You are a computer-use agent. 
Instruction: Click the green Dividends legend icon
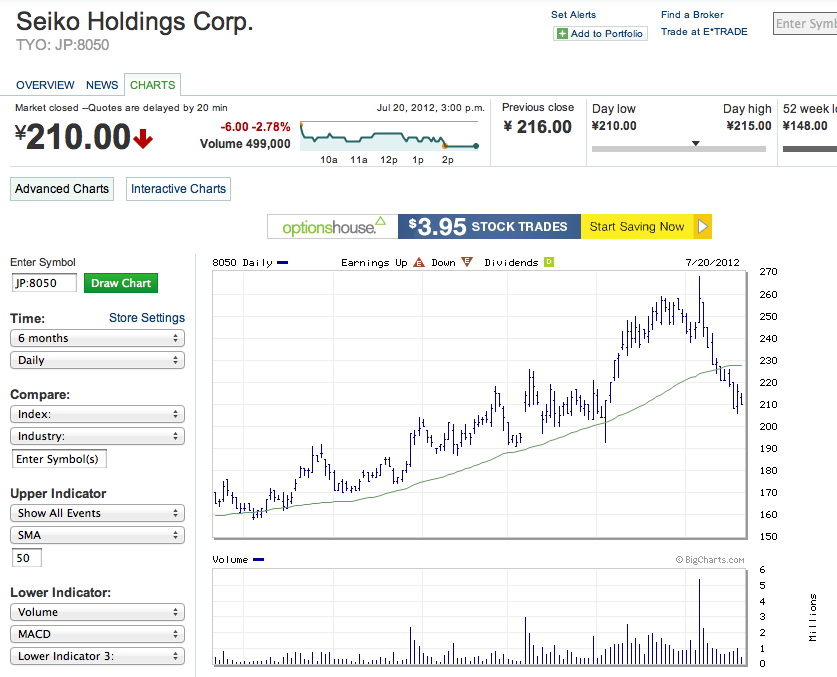click(548, 263)
